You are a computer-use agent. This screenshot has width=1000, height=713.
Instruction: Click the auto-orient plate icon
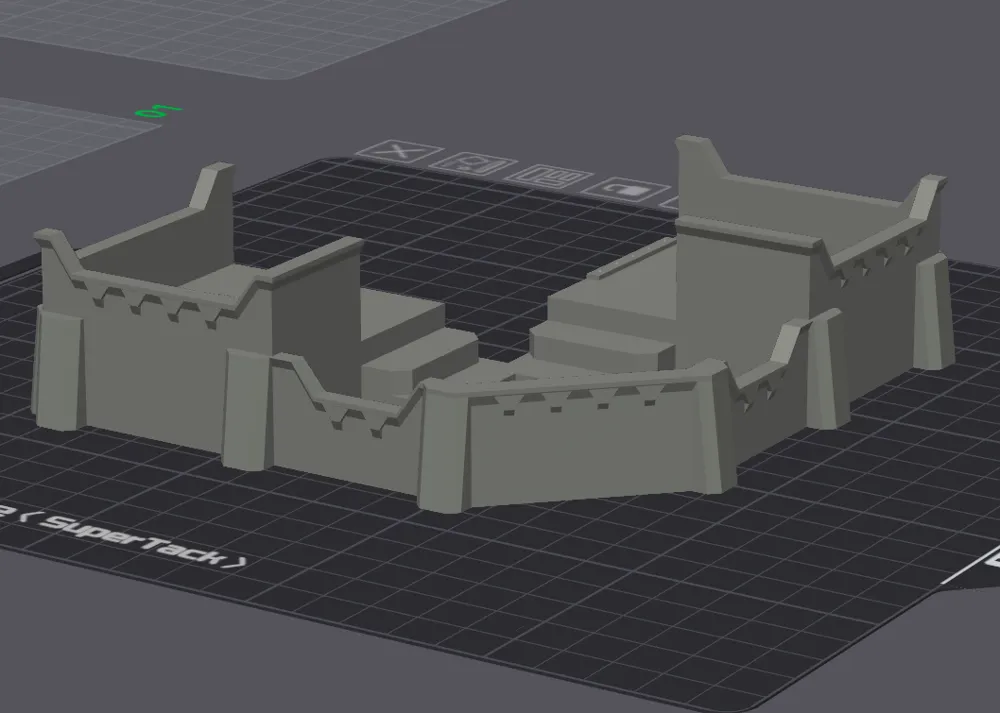[x=473, y=164]
